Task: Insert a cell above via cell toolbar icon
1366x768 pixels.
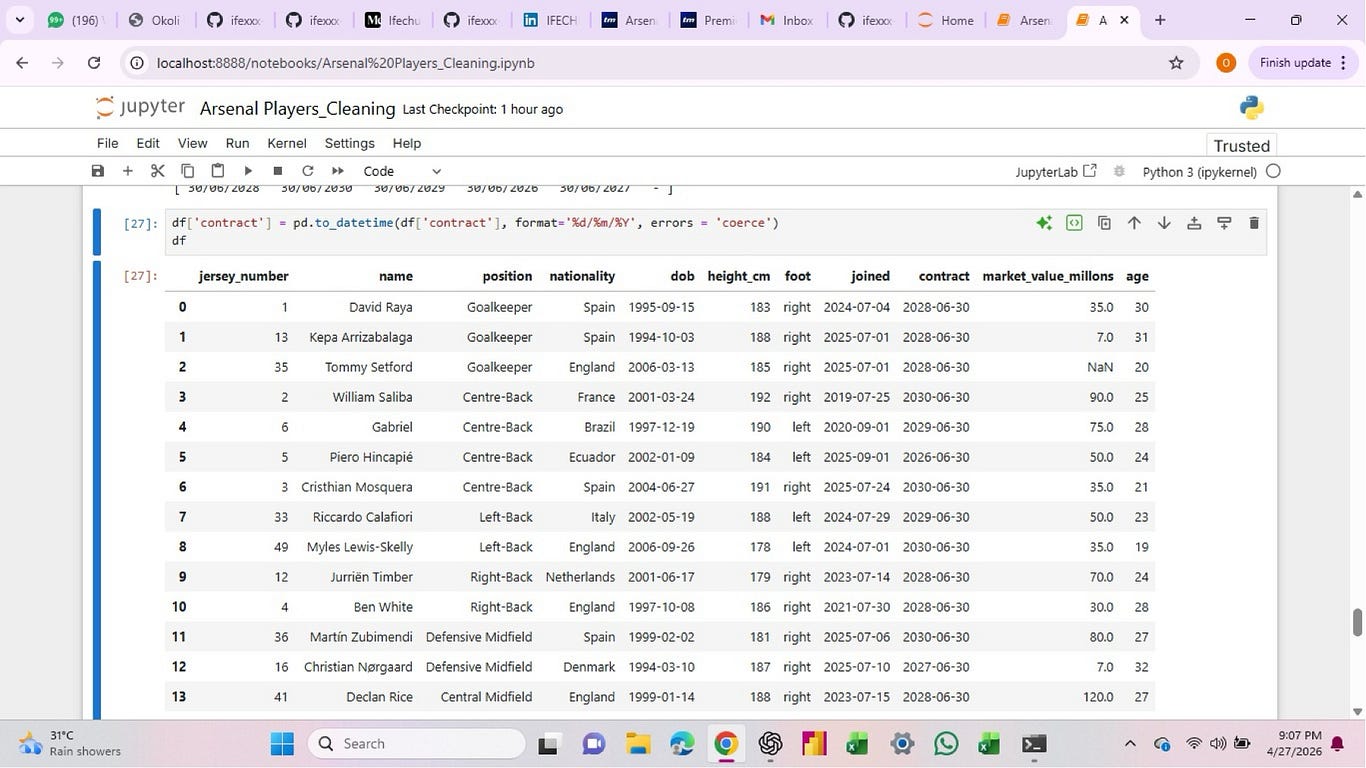Action: tap(1194, 223)
